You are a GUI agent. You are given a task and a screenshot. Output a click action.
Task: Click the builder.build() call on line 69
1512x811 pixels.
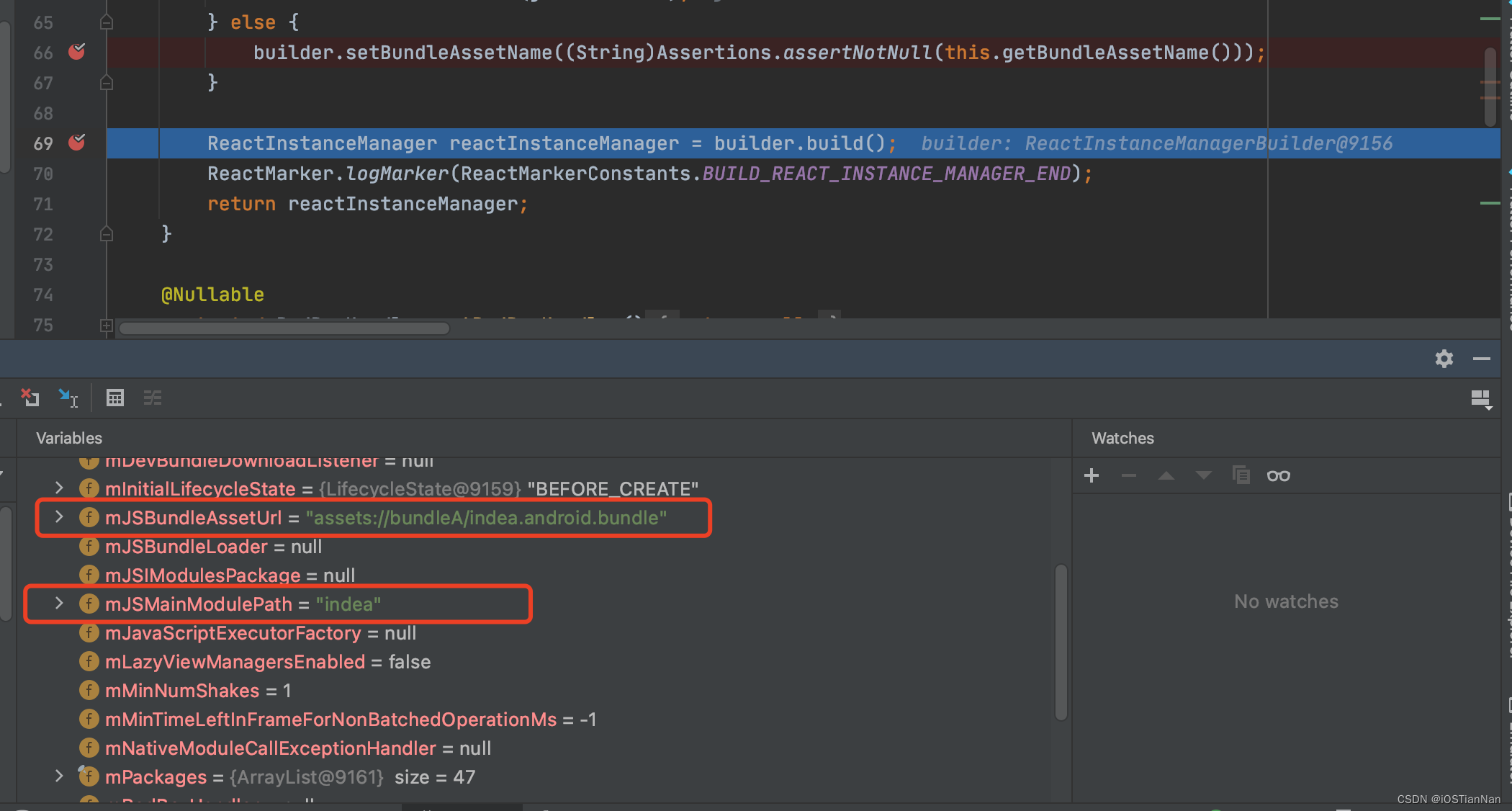(800, 143)
